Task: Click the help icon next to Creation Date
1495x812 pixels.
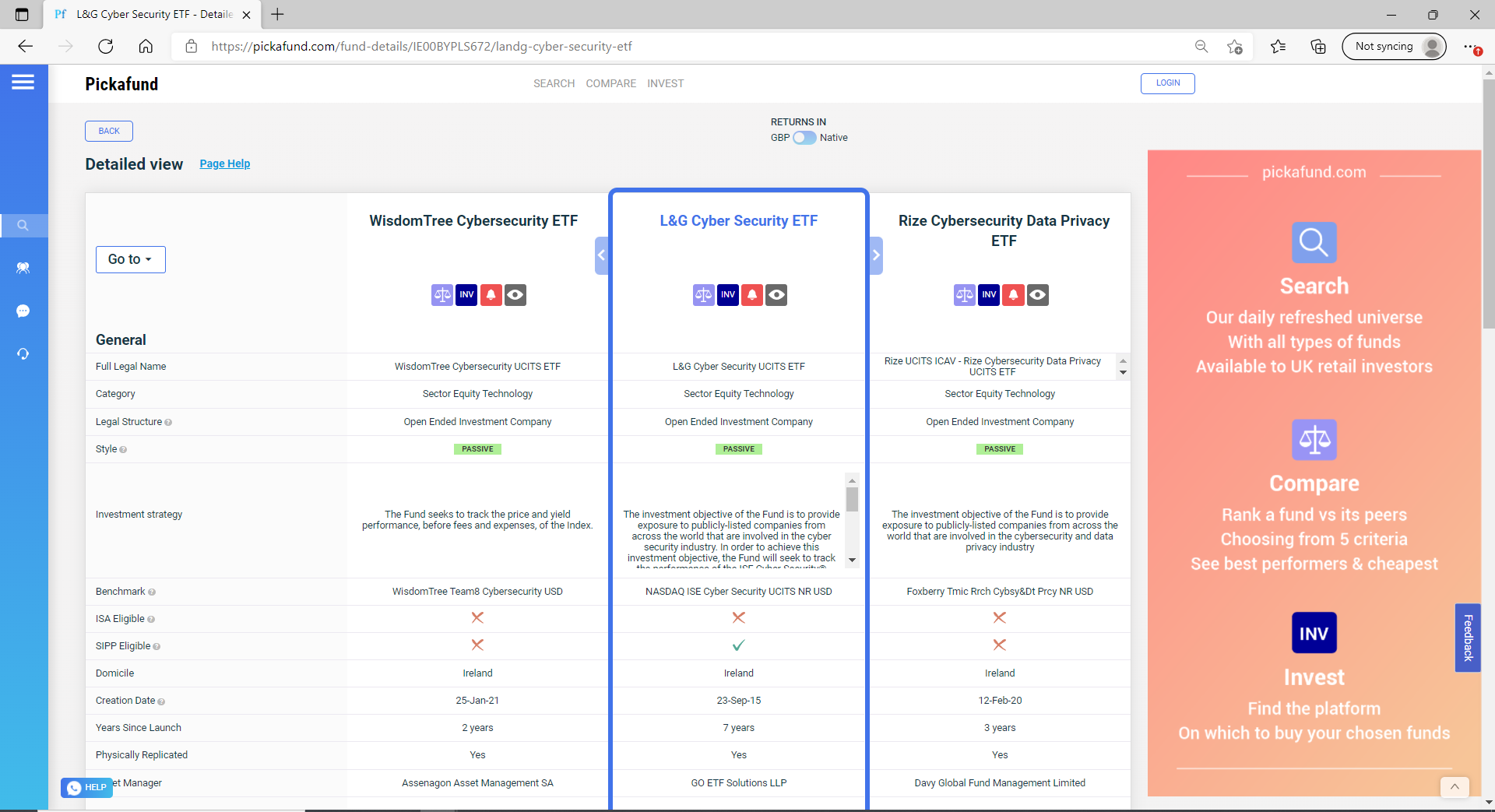Action: pyautogui.click(x=161, y=701)
